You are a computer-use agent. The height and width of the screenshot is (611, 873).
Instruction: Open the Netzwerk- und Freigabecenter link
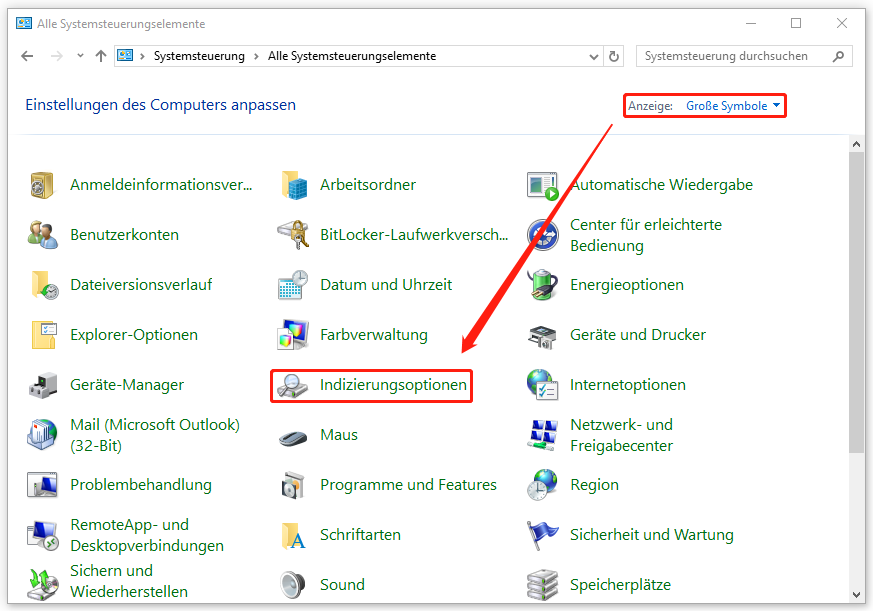pyautogui.click(x=621, y=435)
